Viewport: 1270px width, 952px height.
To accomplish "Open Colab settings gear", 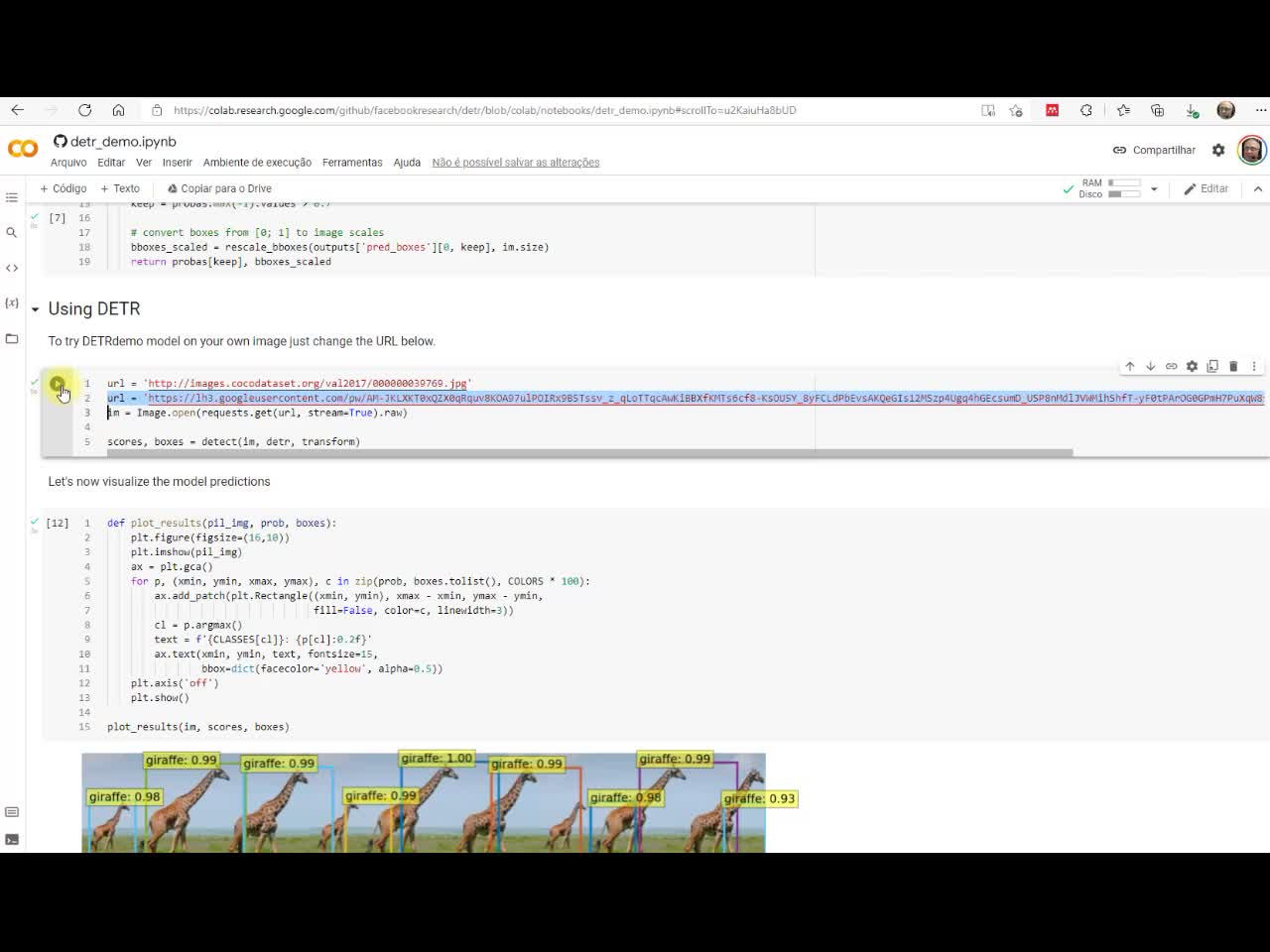I will click(1218, 150).
